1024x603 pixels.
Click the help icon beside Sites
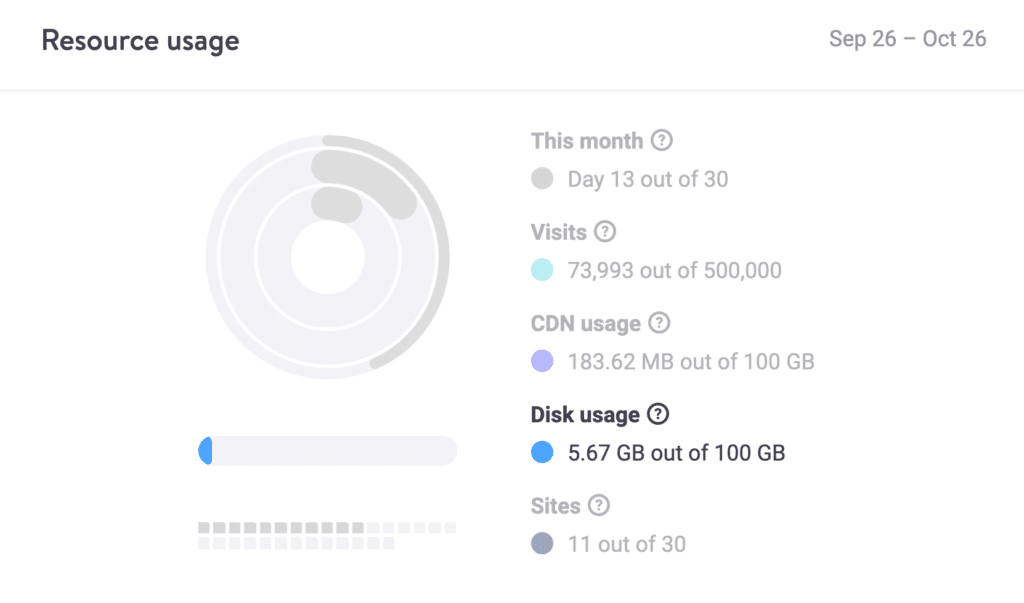click(598, 505)
